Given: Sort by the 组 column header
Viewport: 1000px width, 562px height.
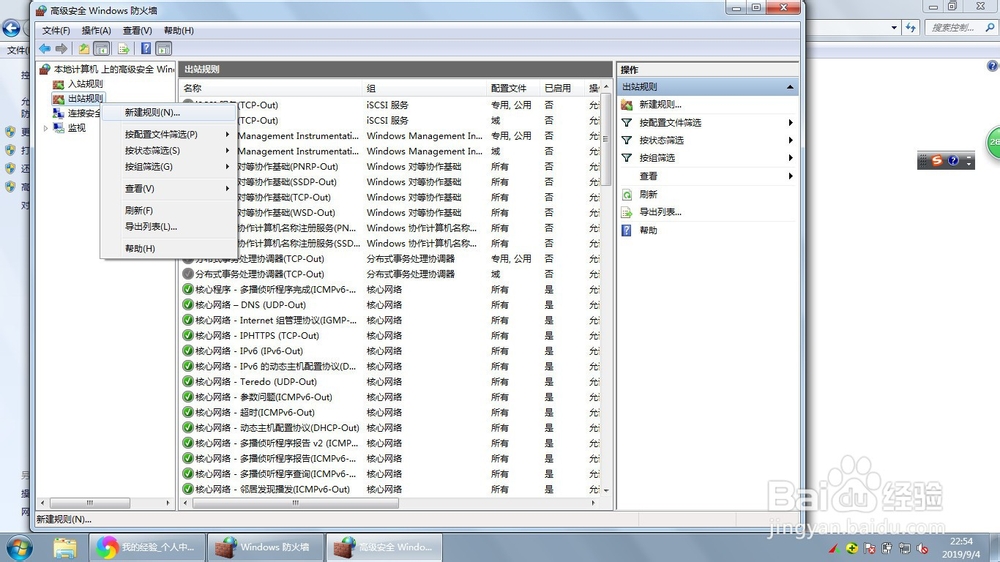Looking at the screenshot, I should (424, 88).
